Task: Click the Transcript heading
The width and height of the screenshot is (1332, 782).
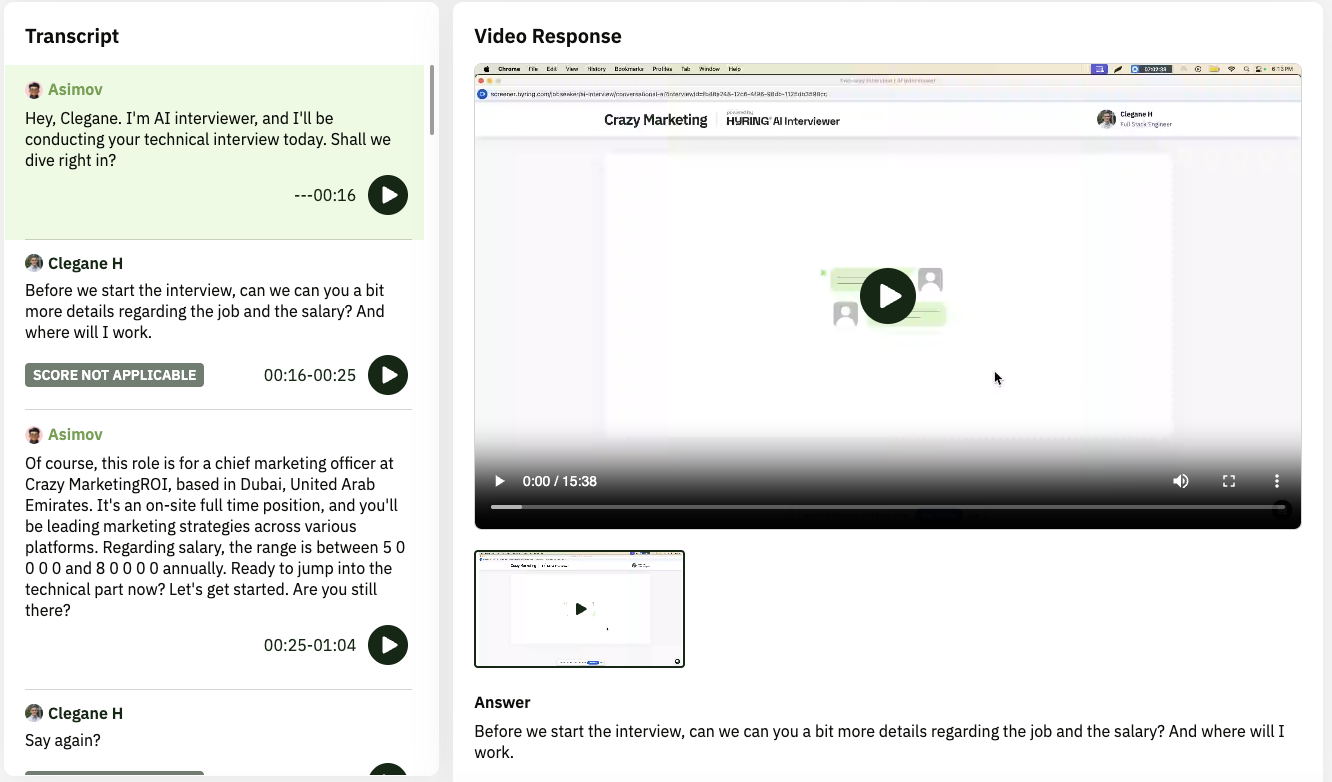Action: pyautogui.click(x=72, y=36)
